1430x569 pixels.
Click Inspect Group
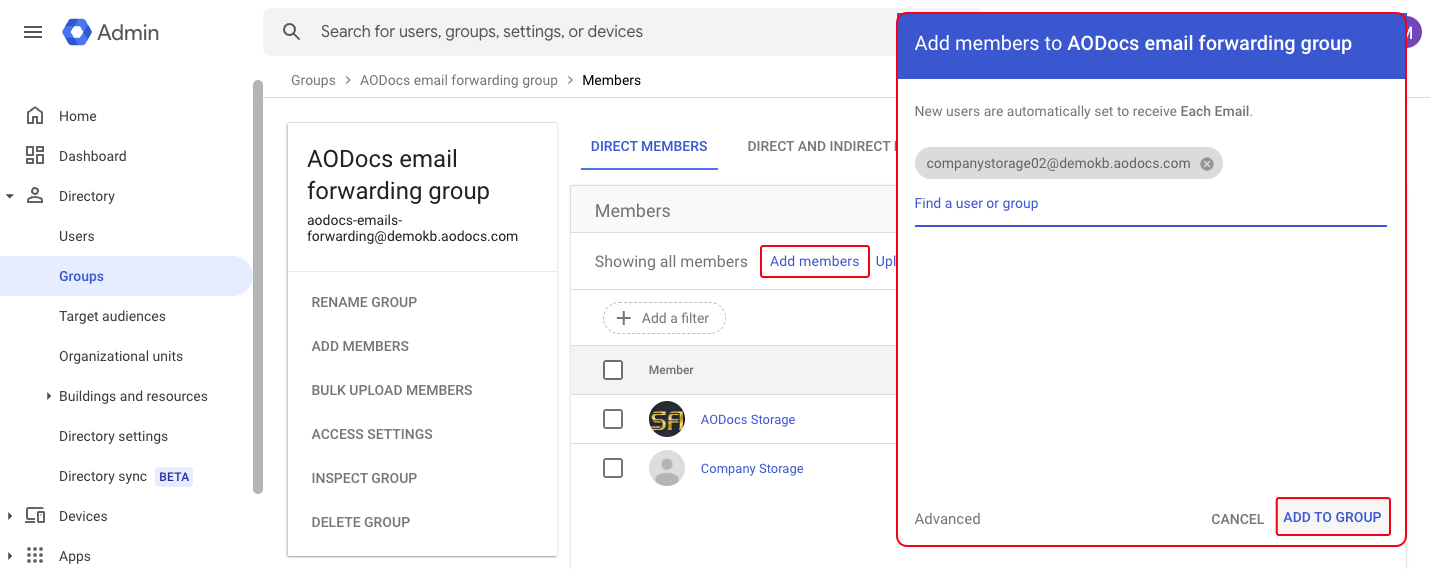[364, 478]
